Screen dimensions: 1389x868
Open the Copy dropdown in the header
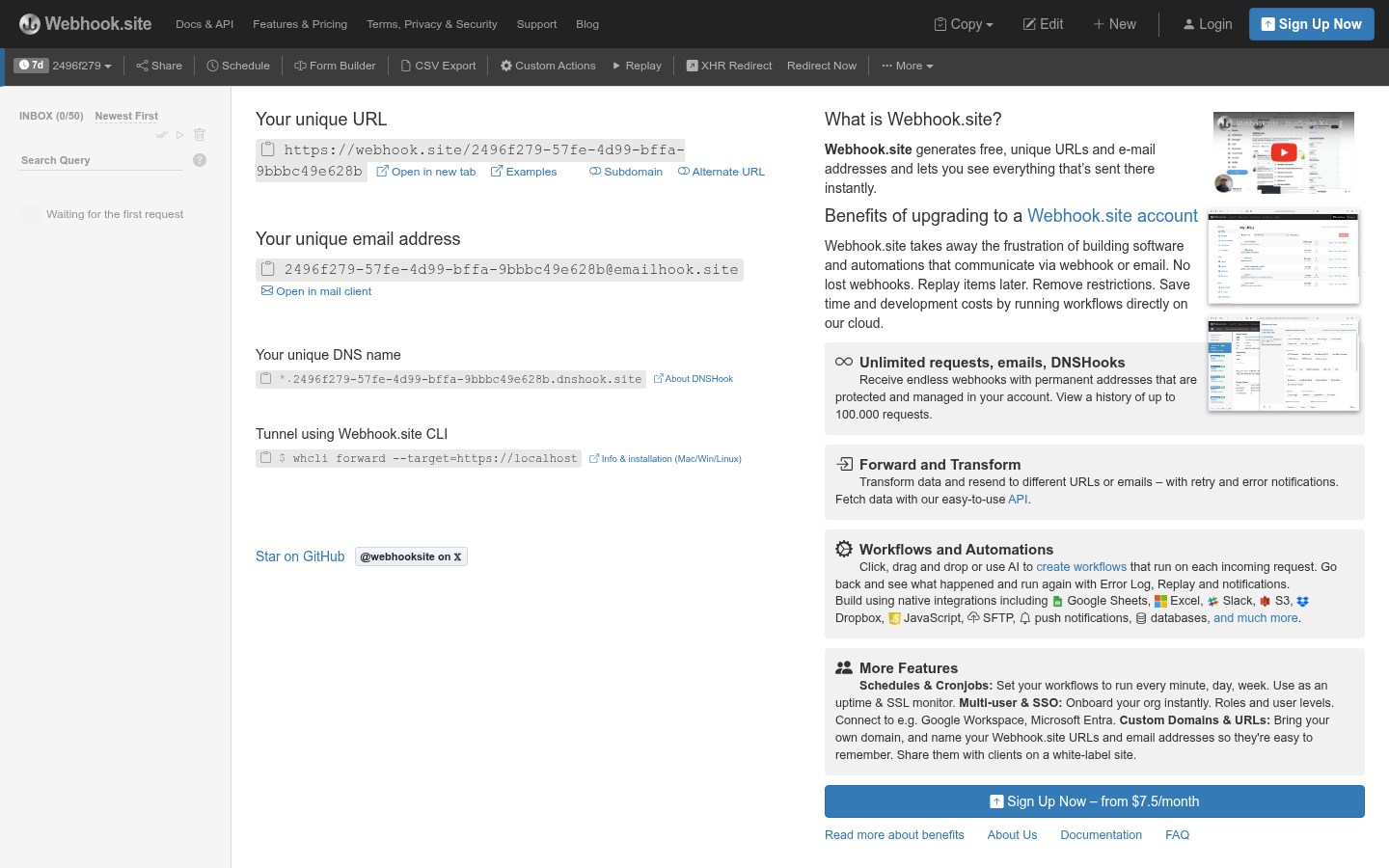click(x=964, y=24)
